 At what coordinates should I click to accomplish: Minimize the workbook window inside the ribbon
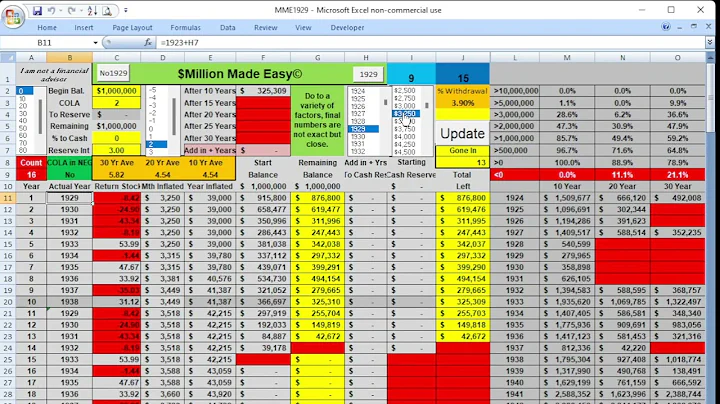click(x=680, y=28)
